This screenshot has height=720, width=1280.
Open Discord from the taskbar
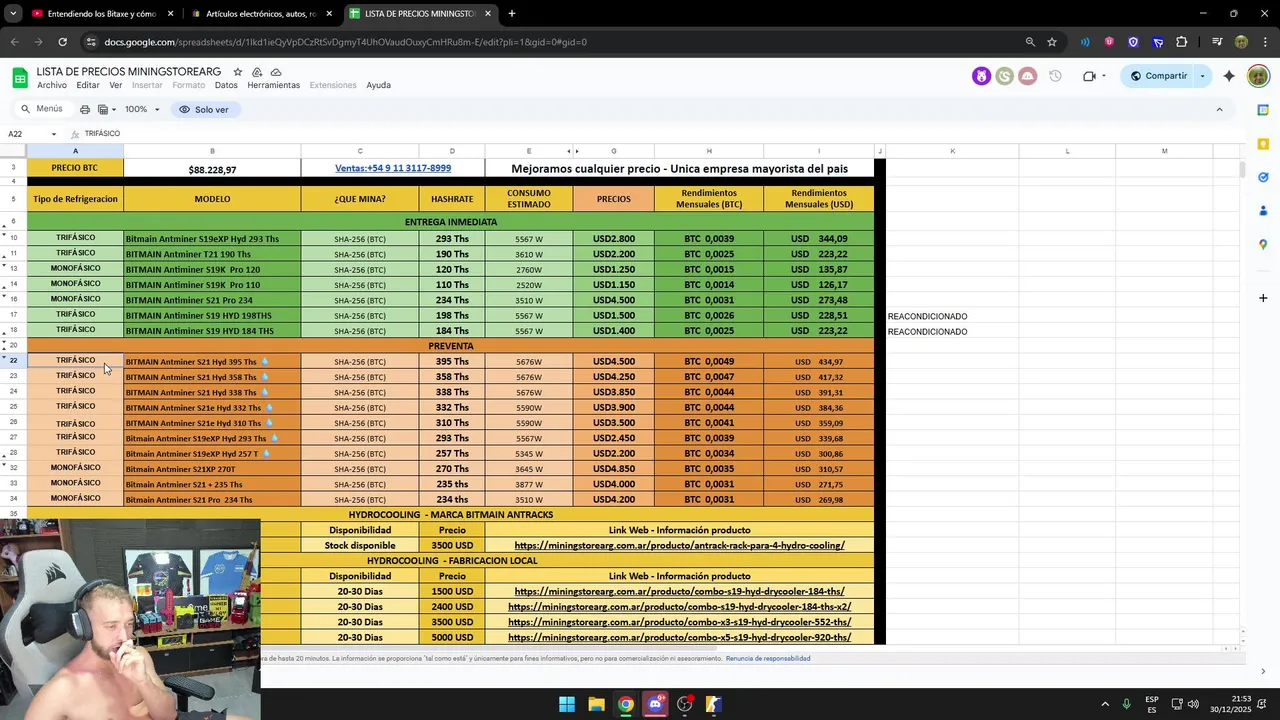655,704
